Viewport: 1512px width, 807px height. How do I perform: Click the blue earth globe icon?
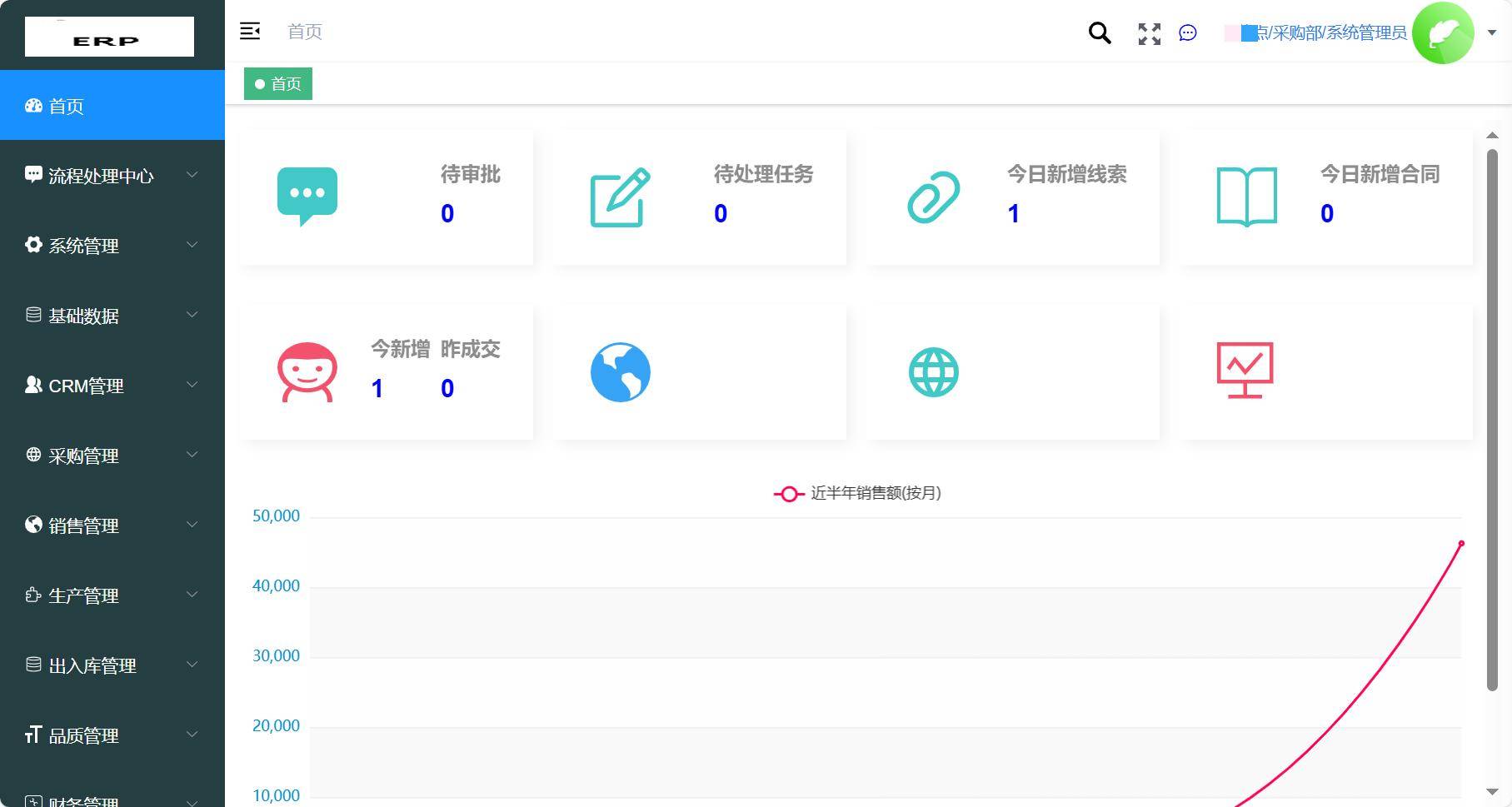(x=621, y=372)
